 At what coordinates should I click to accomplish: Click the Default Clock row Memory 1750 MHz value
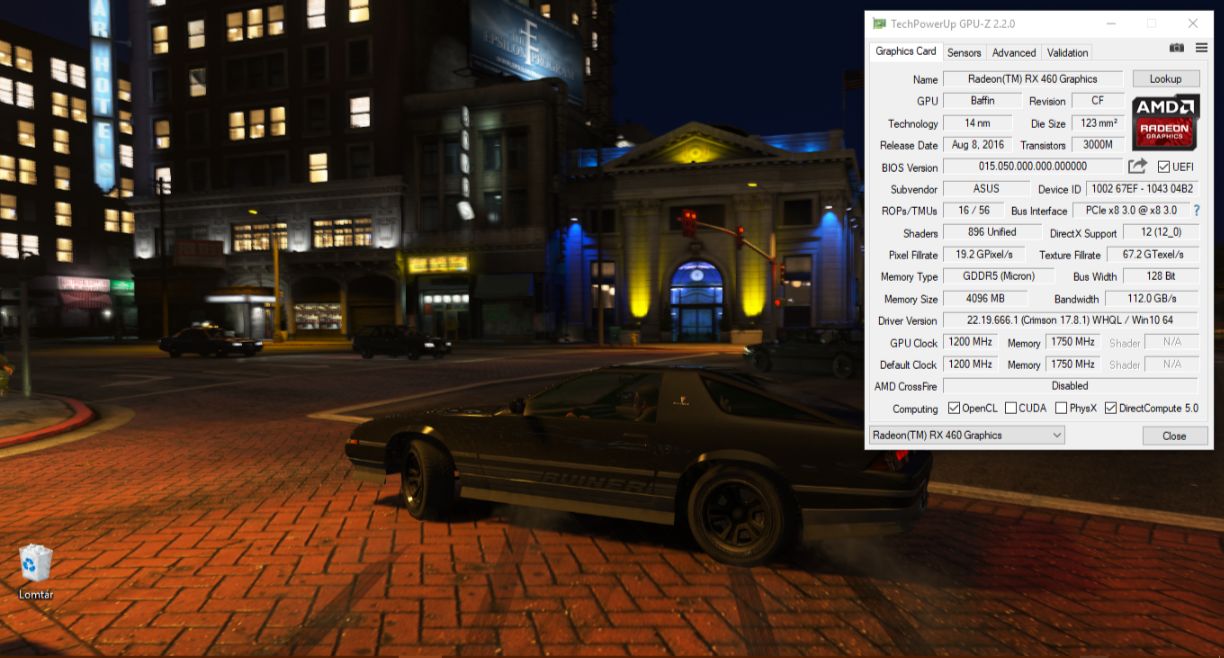1073,364
